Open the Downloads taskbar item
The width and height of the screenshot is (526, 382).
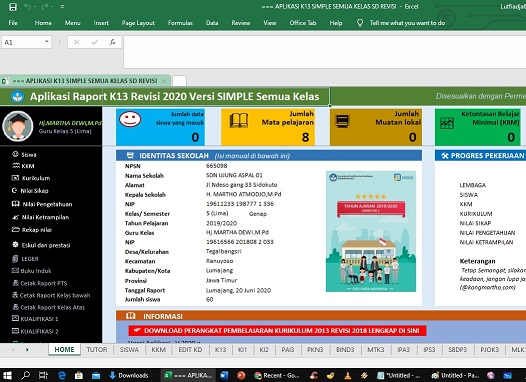[129, 375]
